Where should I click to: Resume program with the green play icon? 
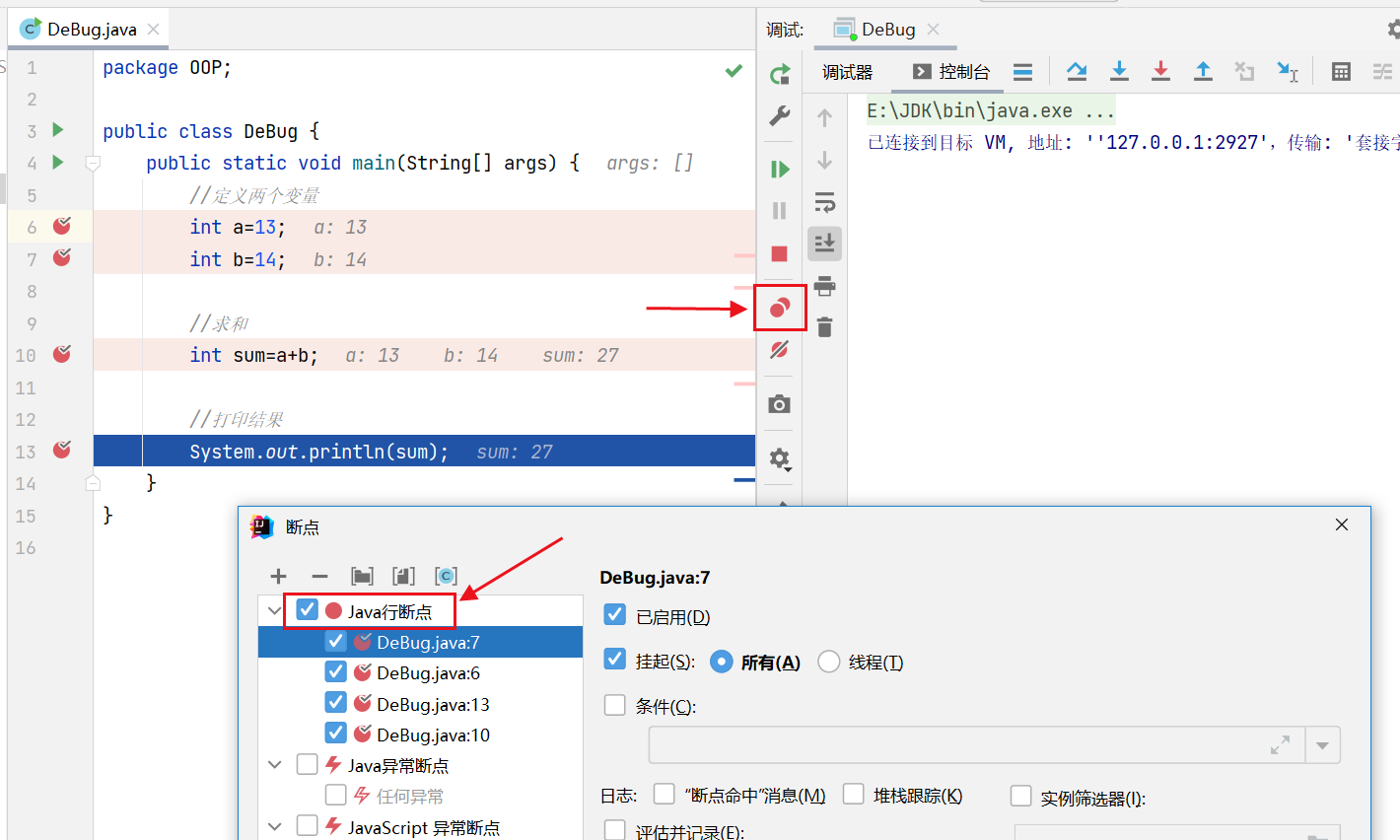[x=780, y=169]
